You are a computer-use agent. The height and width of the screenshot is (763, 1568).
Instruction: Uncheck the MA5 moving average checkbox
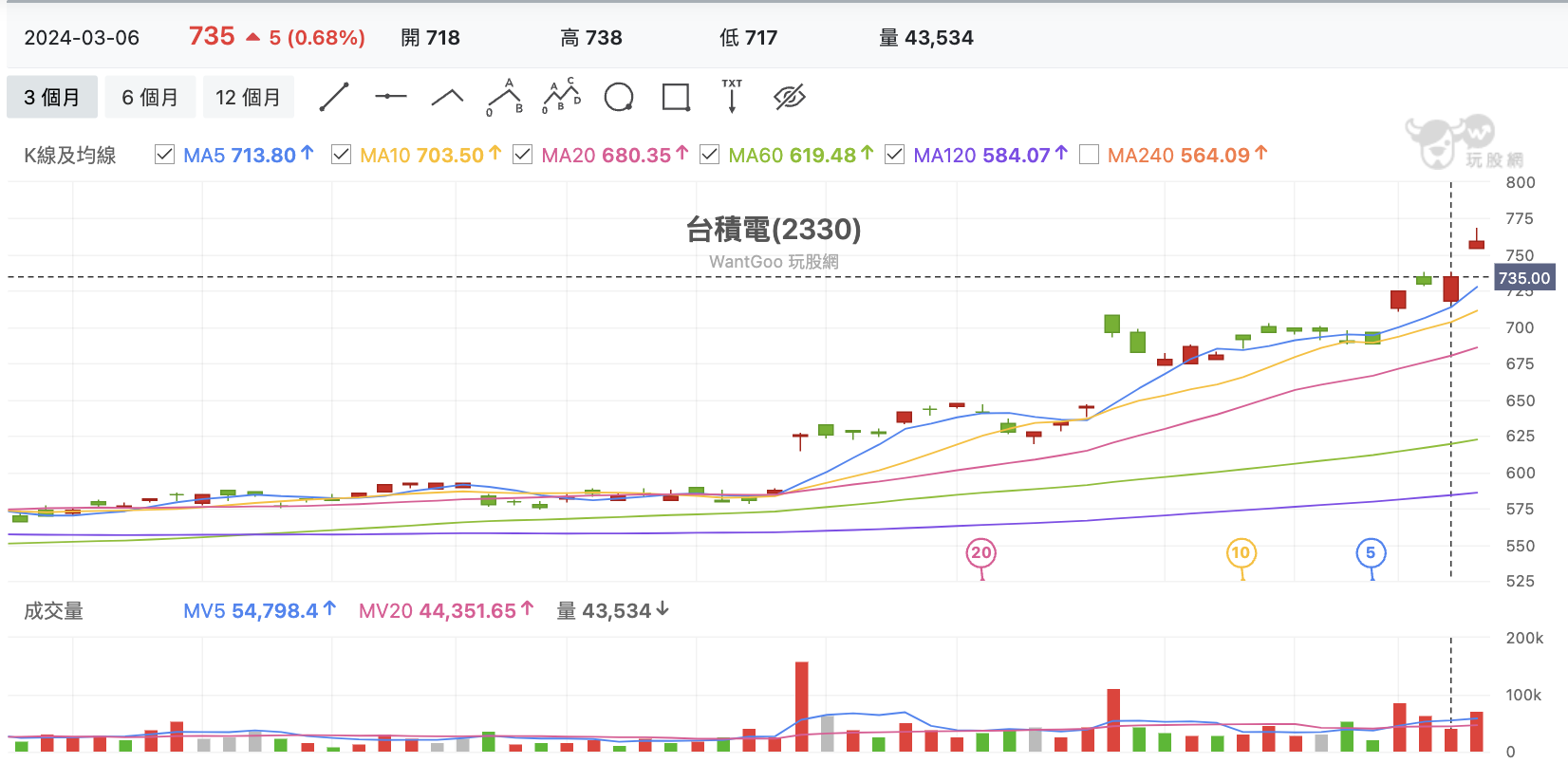pos(164,155)
